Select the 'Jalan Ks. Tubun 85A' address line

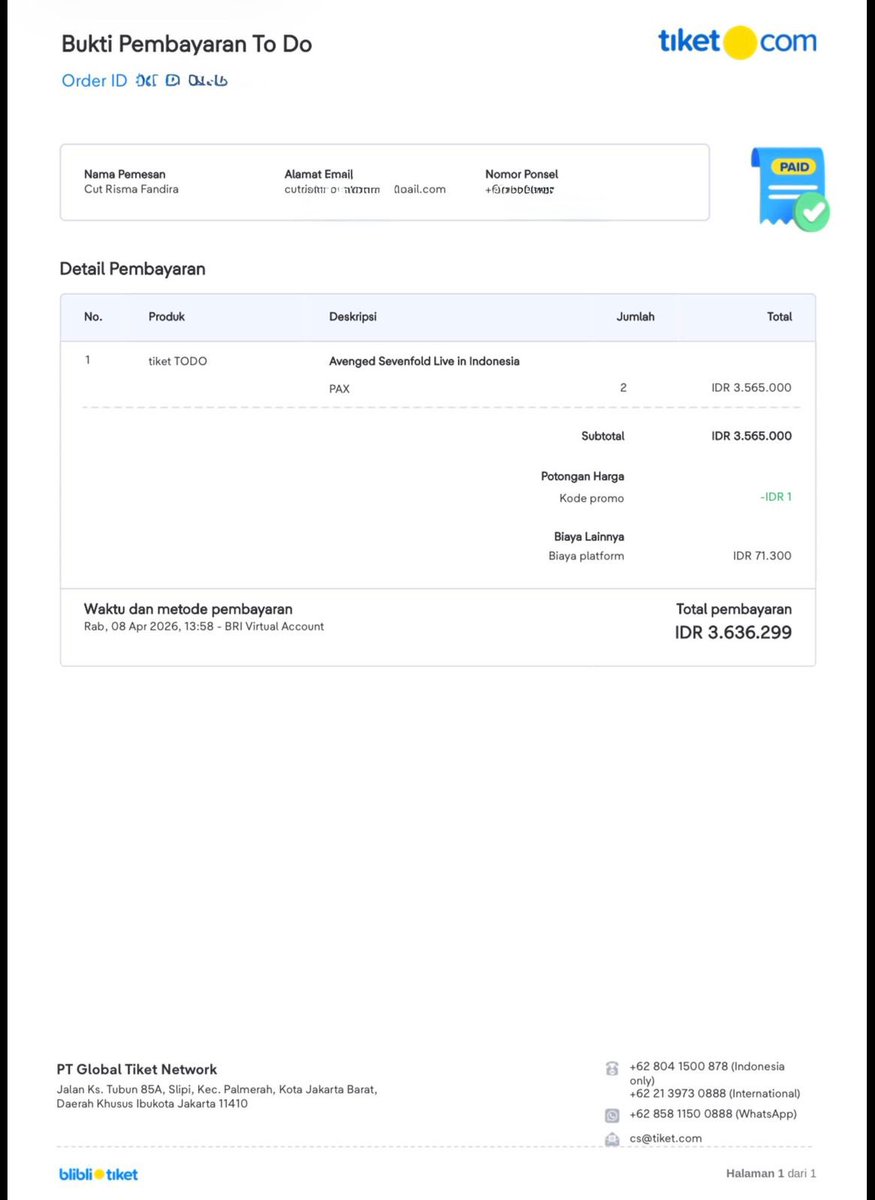coord(217,1090)
